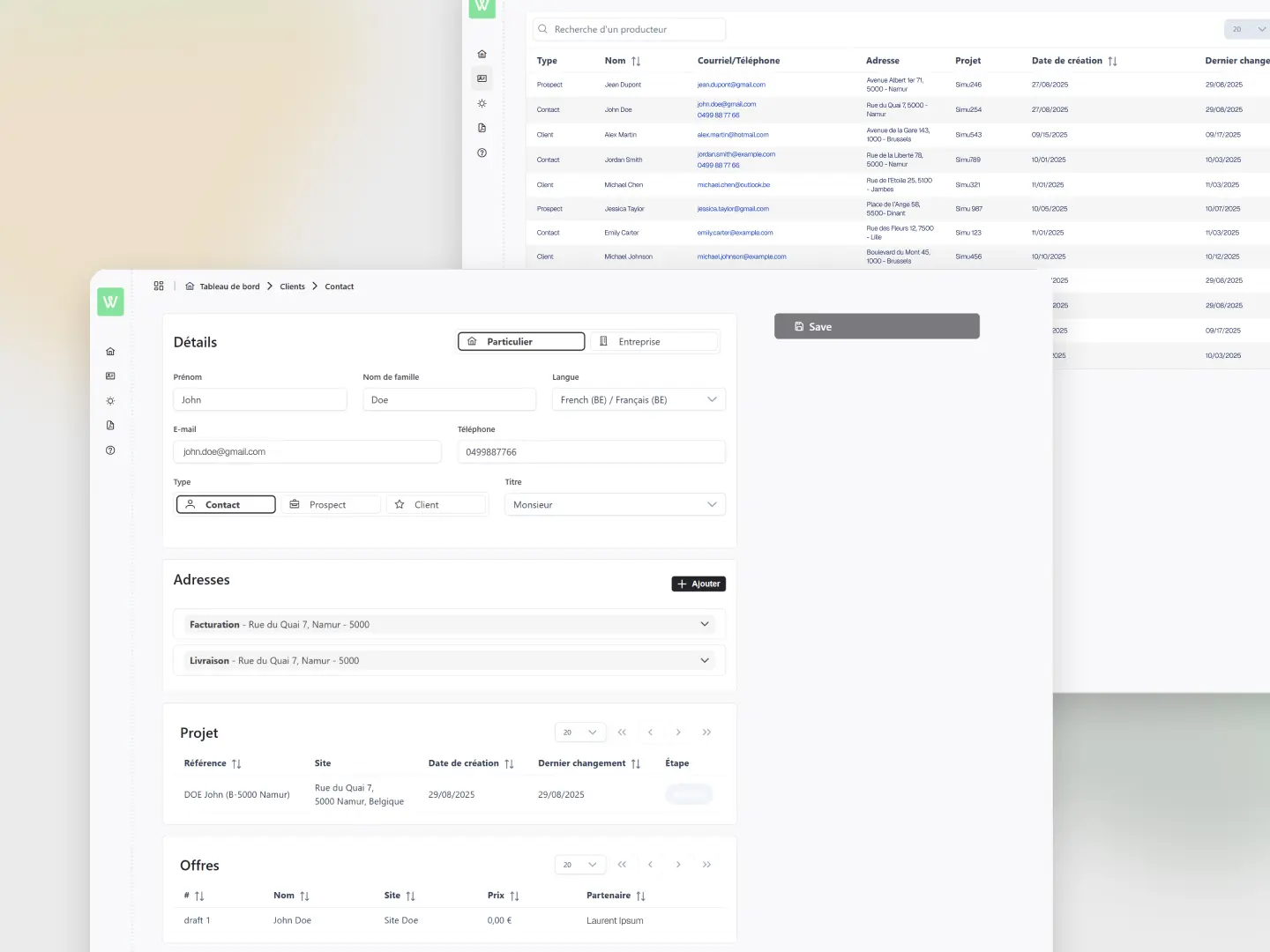Click Ajouter to add an address

click(698, 584)
